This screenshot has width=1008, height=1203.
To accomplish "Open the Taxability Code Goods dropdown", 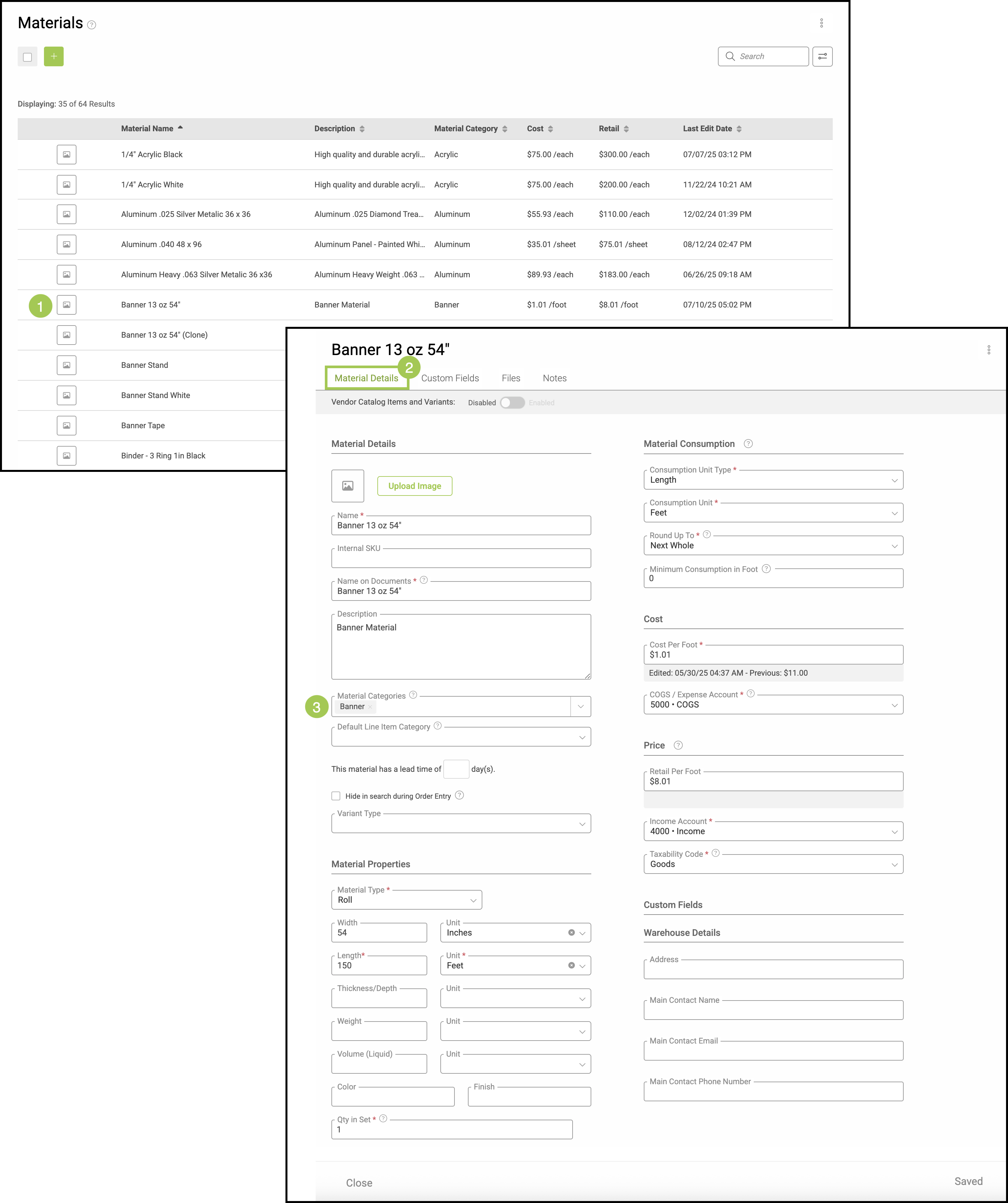I will [x=773, y=864].
